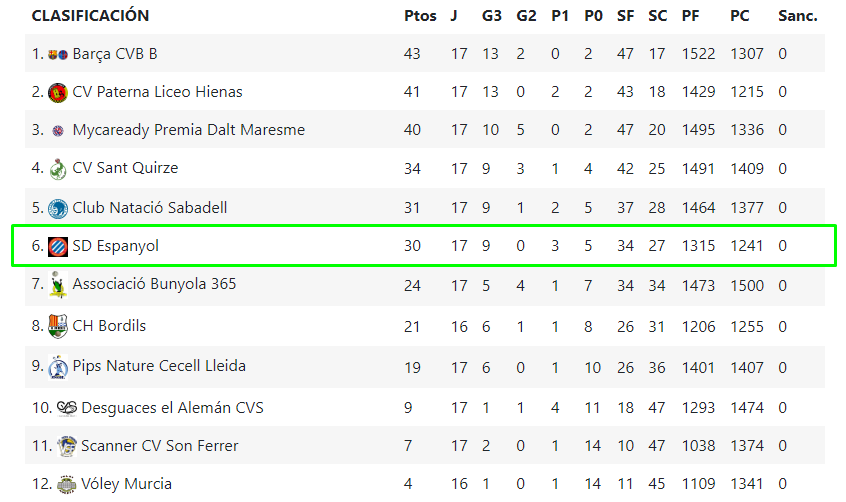This screenshot has width=846, height=502.
Task: Open the SD Espanyol team name link
Action: point(116,246)
